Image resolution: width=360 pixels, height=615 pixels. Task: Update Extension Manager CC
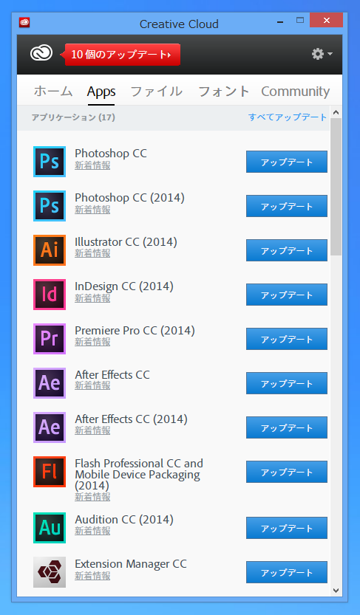pos(287,572)
